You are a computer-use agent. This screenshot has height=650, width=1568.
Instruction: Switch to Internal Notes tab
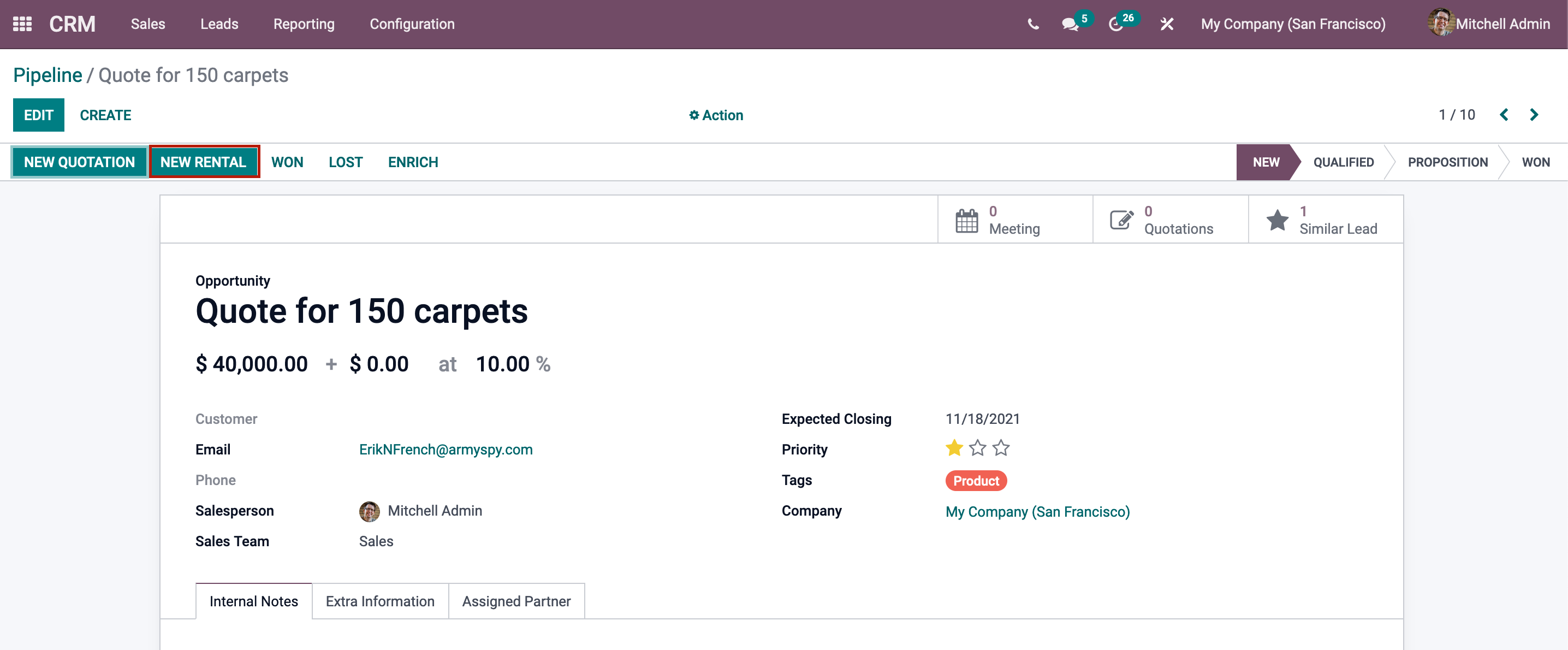(254, 601)
